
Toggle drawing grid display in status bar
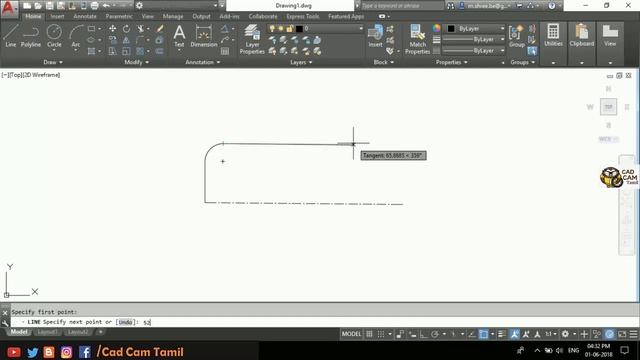[369, 334]
